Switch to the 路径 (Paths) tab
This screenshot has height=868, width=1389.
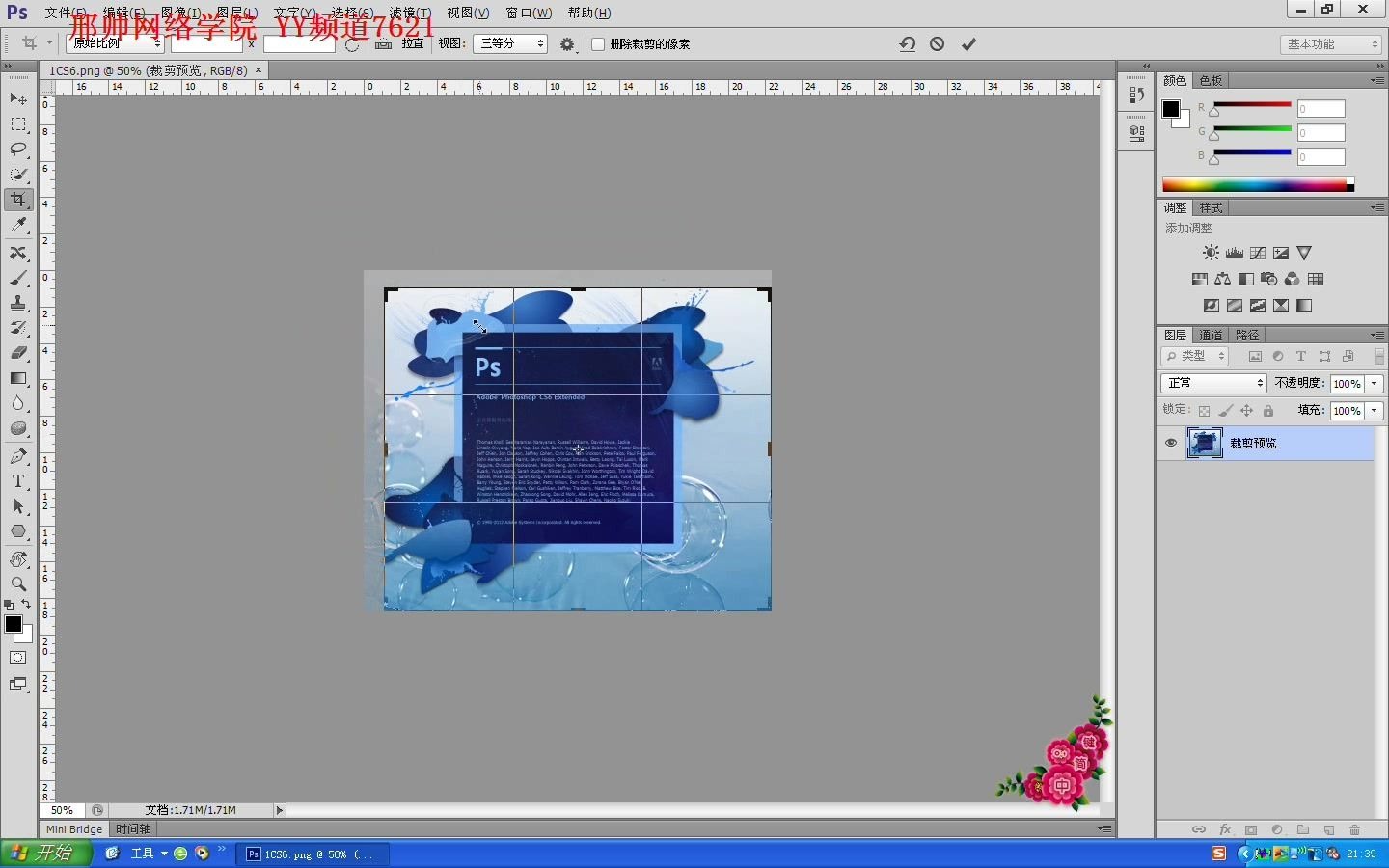(x=1248, y=335)
